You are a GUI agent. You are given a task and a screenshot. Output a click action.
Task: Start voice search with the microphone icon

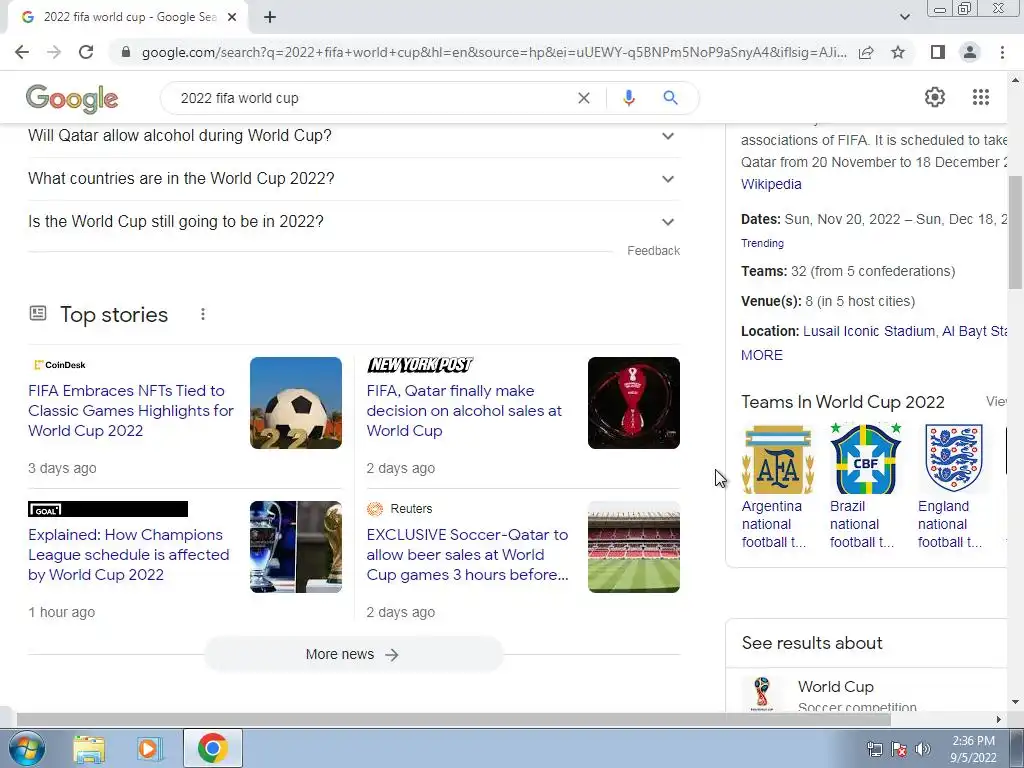point(628,98)
